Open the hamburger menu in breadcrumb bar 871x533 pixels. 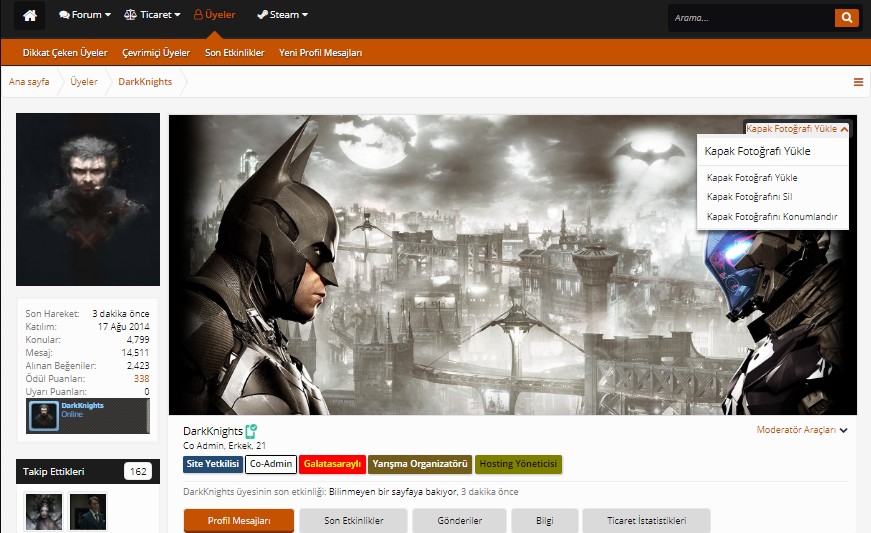pyautogui.click(x=858, y=82)
